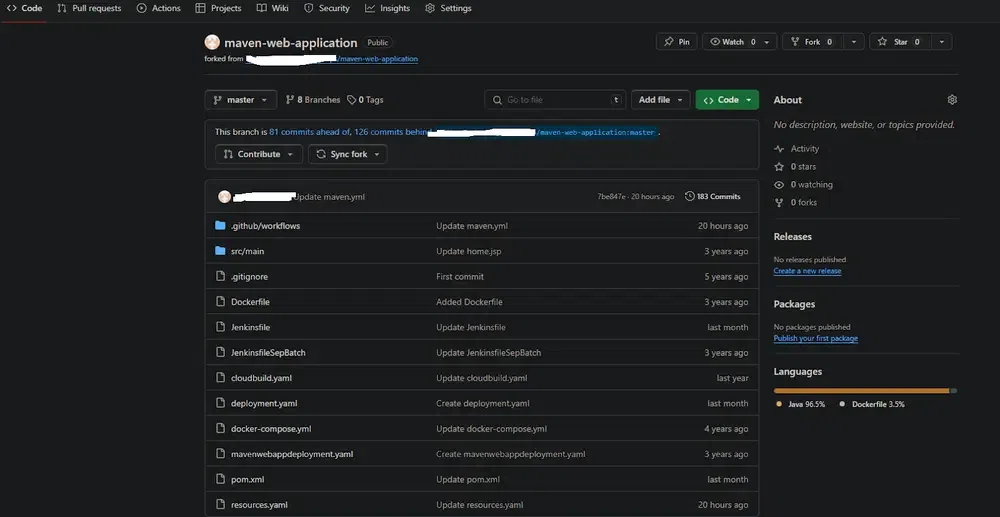Viewport: 1000px width, 517px height.
Task: Open the src/main folder name
Action: click(x=247, y=251)
